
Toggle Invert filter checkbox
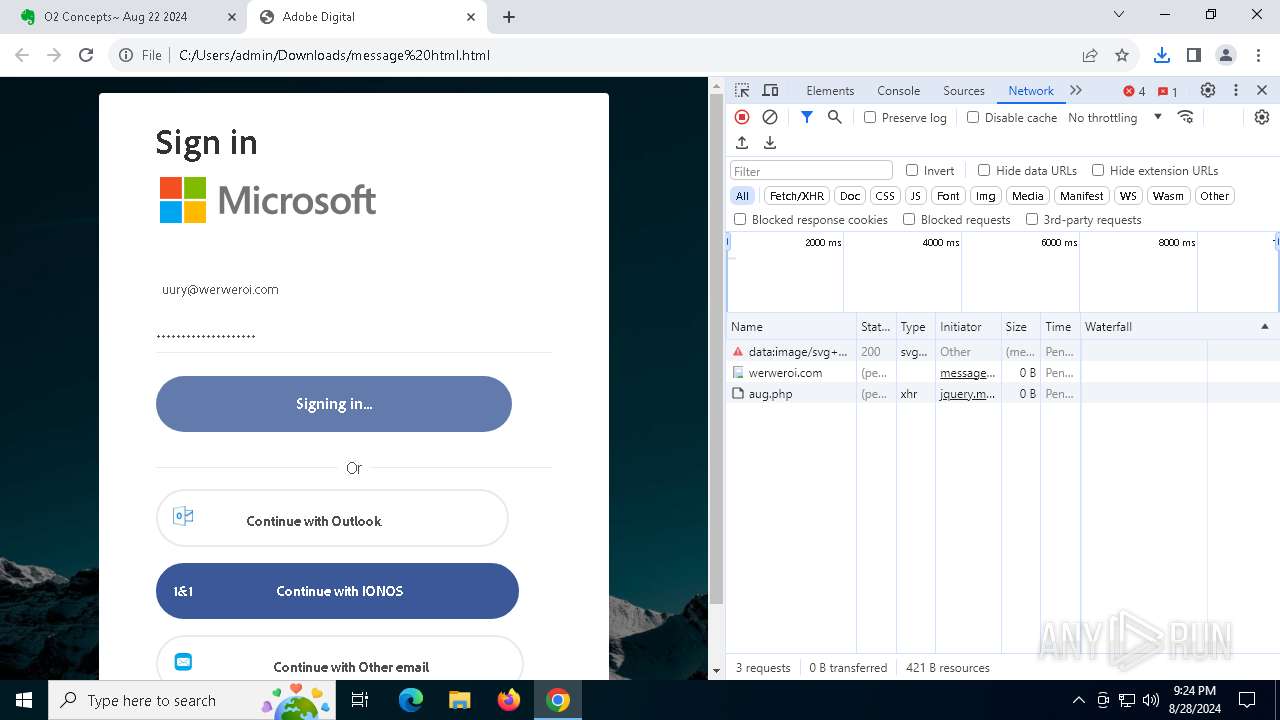pyautogui.click(x=912, y=170)
